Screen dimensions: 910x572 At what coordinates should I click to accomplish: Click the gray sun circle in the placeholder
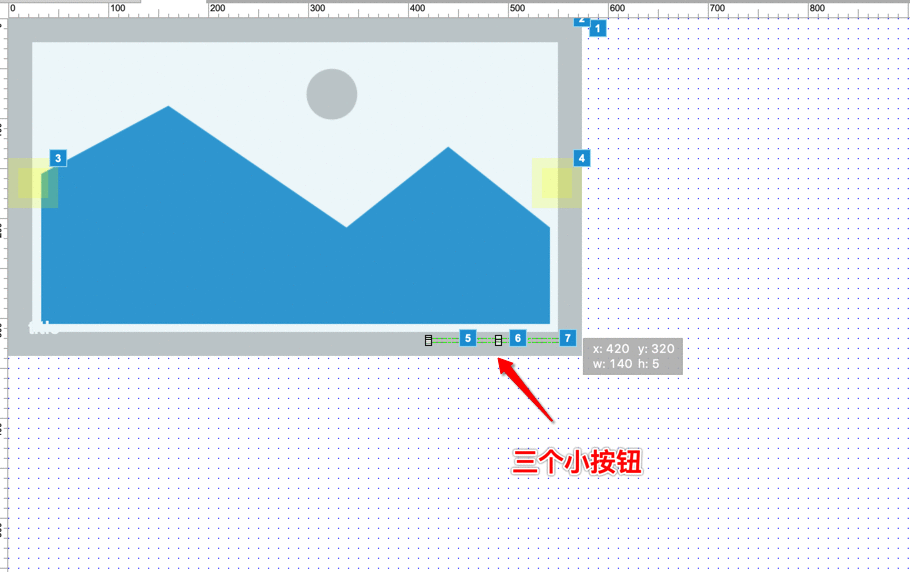click(x=332, y=94)
